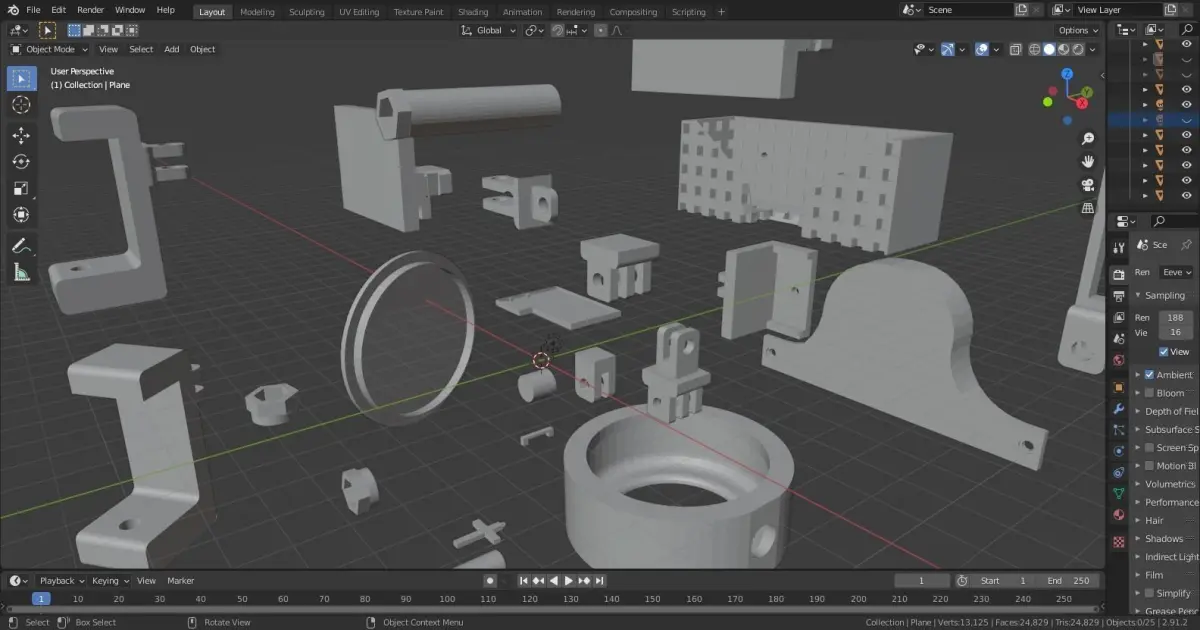Viewport: 1200px width, 630px height.
Task: Open the Object Mode dropdown
Action: coord(49,49)
